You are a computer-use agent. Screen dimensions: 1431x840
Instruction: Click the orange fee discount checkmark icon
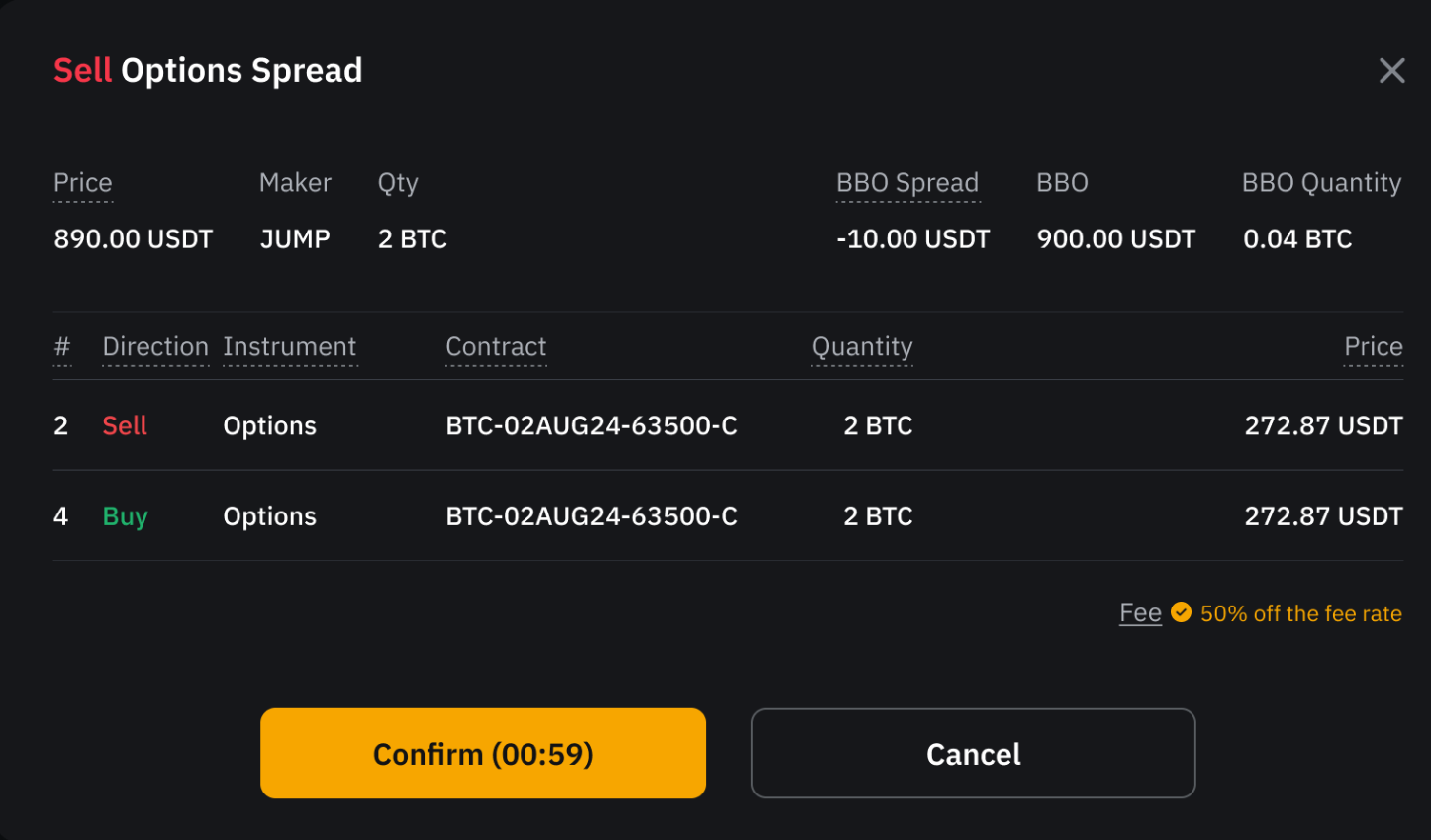pyautogui.click(x=1181, y=612)
